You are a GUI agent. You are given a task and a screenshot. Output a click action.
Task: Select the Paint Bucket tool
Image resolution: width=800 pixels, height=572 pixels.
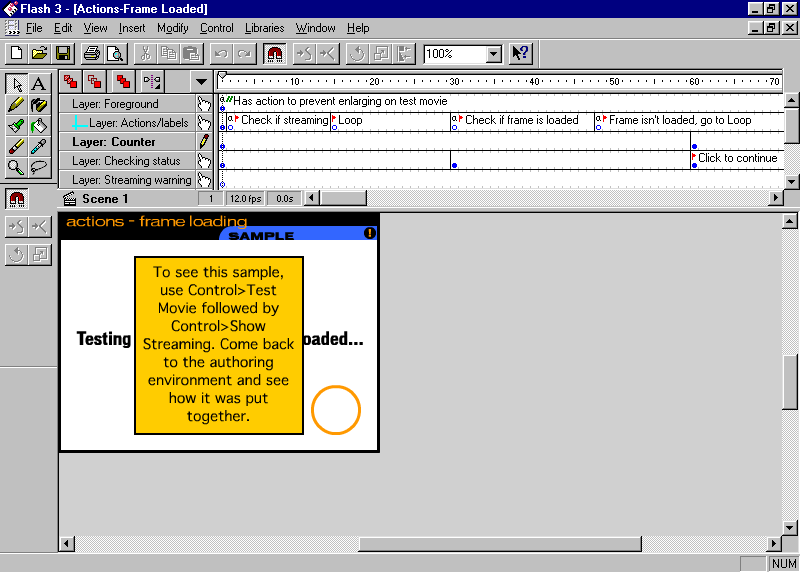[x=39, y=126]
